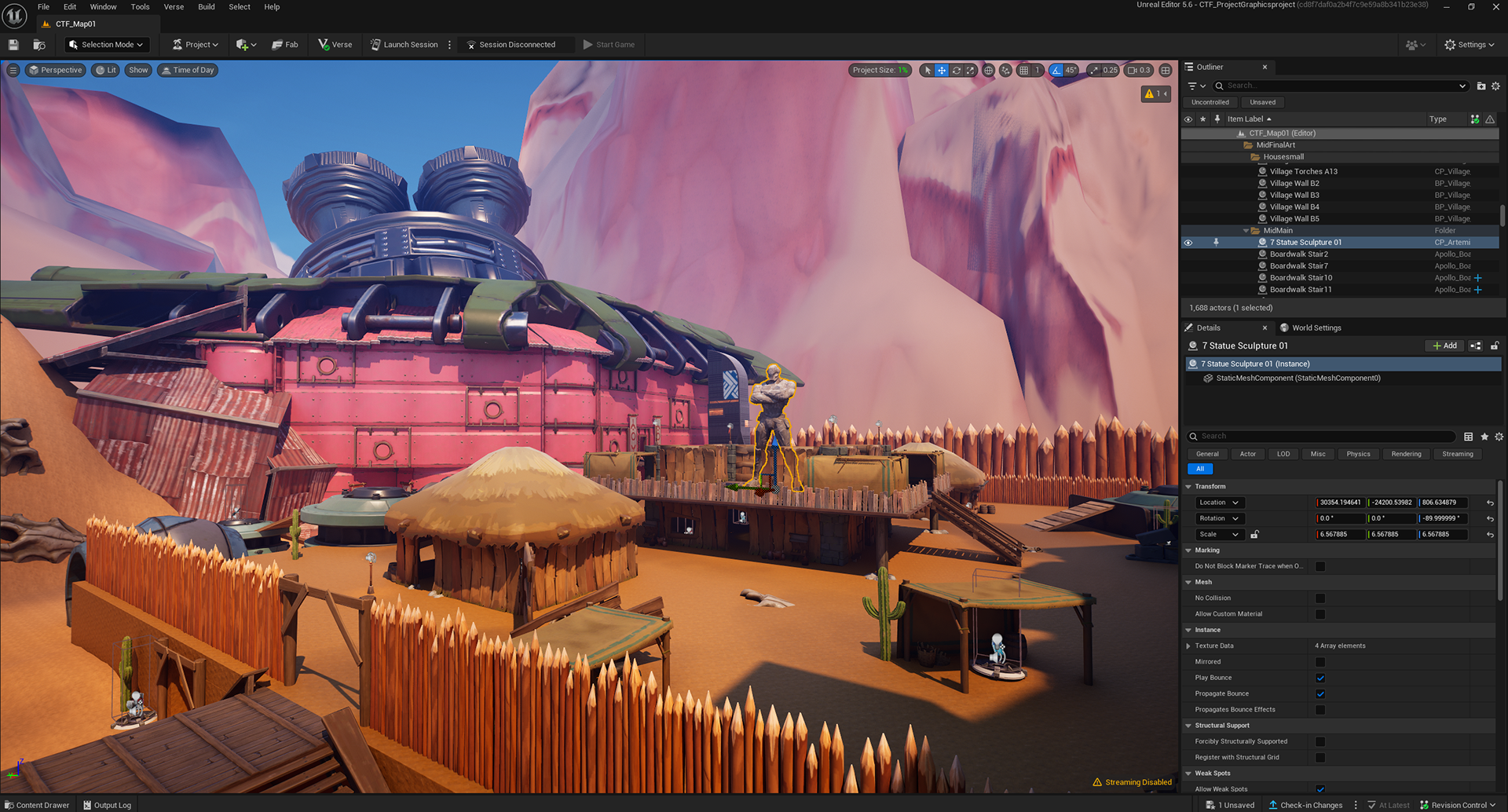Viewport: 1508px width, 812px height.
Task: Open the Content Drawer
Action: click(x=36, y=805)
